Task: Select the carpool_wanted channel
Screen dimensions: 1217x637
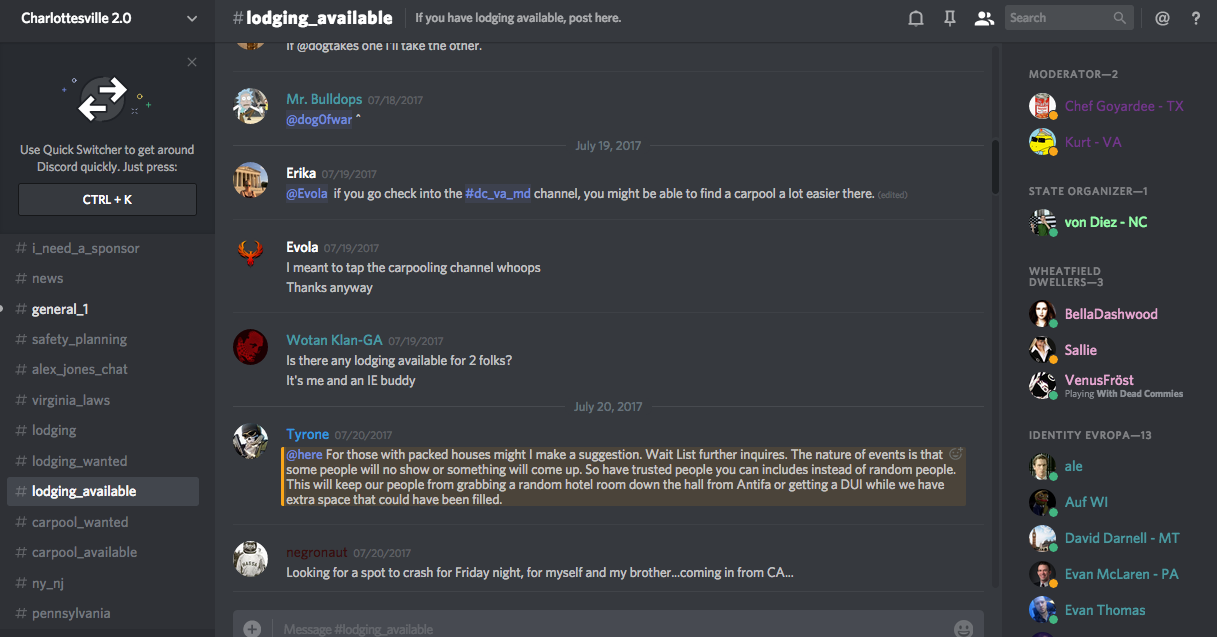Action: [80, 522]
